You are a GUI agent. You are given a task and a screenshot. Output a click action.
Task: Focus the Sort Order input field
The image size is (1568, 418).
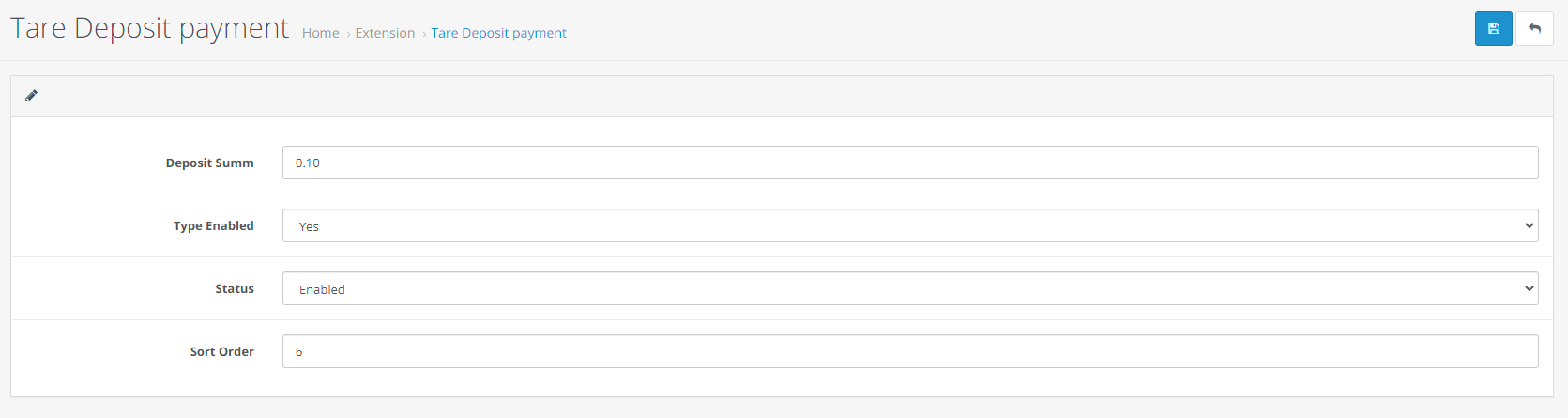point(910,351)
